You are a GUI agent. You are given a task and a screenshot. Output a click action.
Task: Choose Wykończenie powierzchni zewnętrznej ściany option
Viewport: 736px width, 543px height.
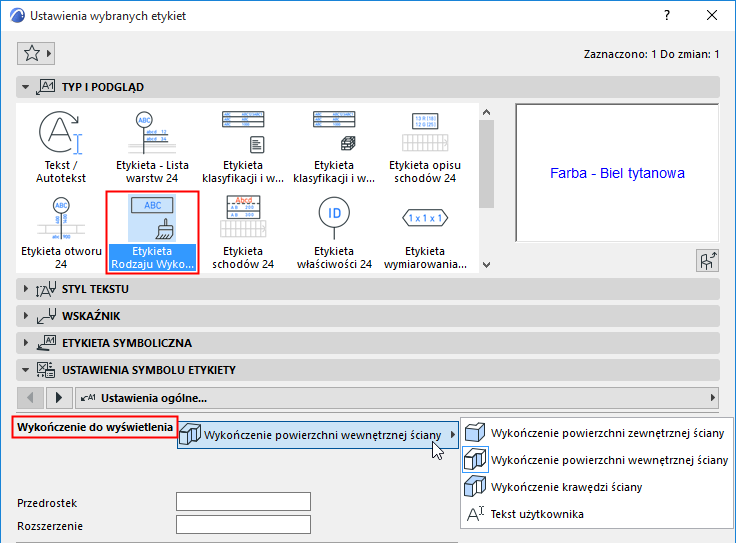coord(596,433)
